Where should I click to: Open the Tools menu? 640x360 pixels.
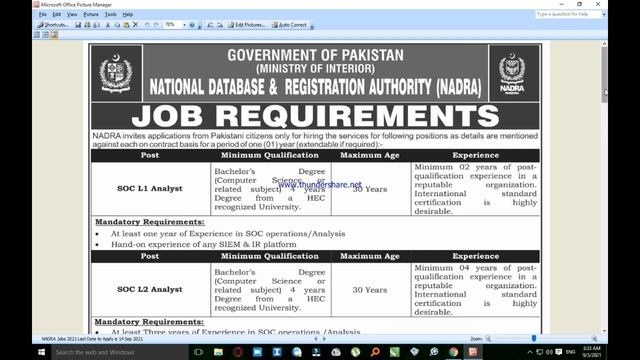tap(110, 14)
